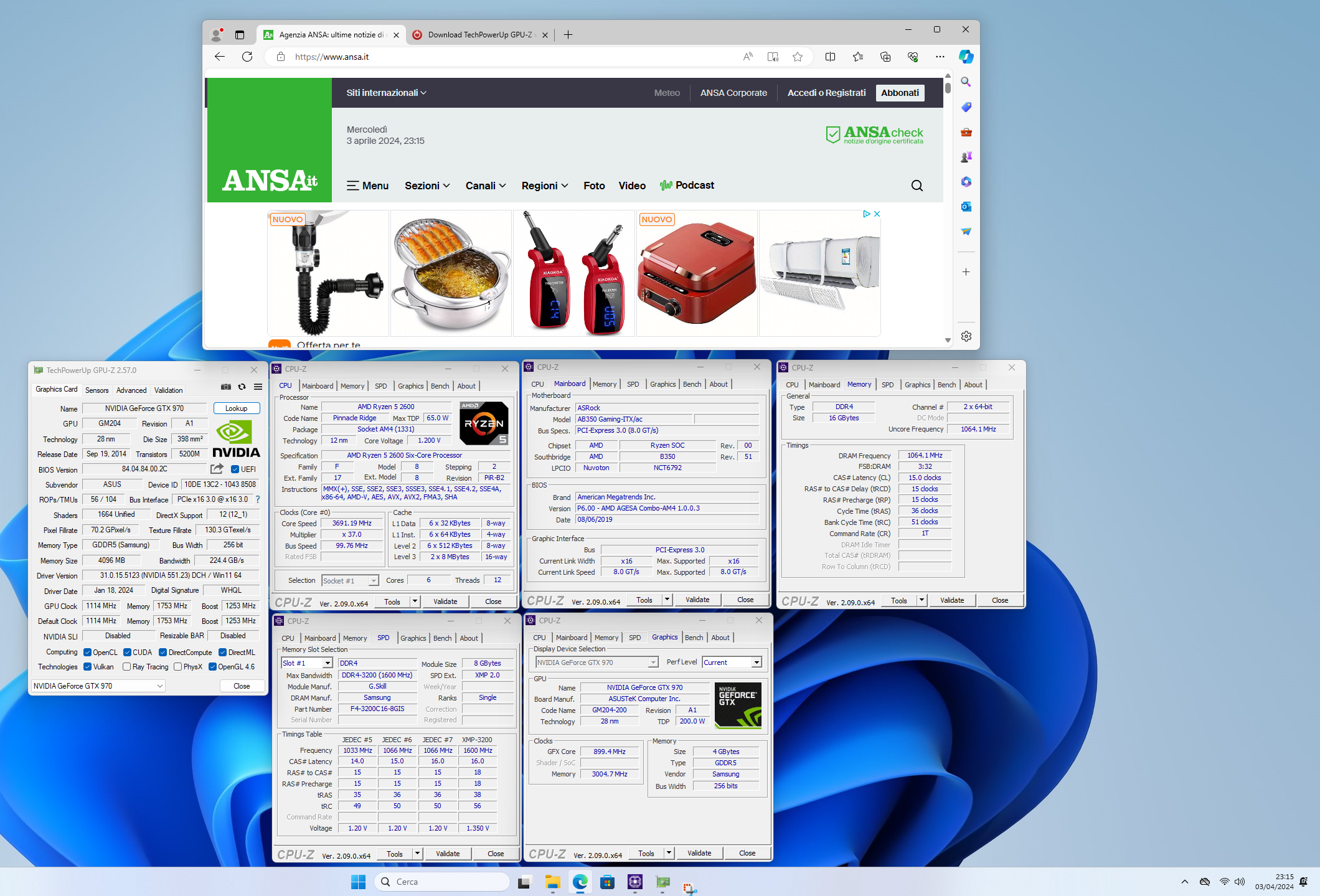This screenshot has height=896, width=1320.
Task: Click the ANSA site search magnifier icon
Action: [x=917, y=186]
